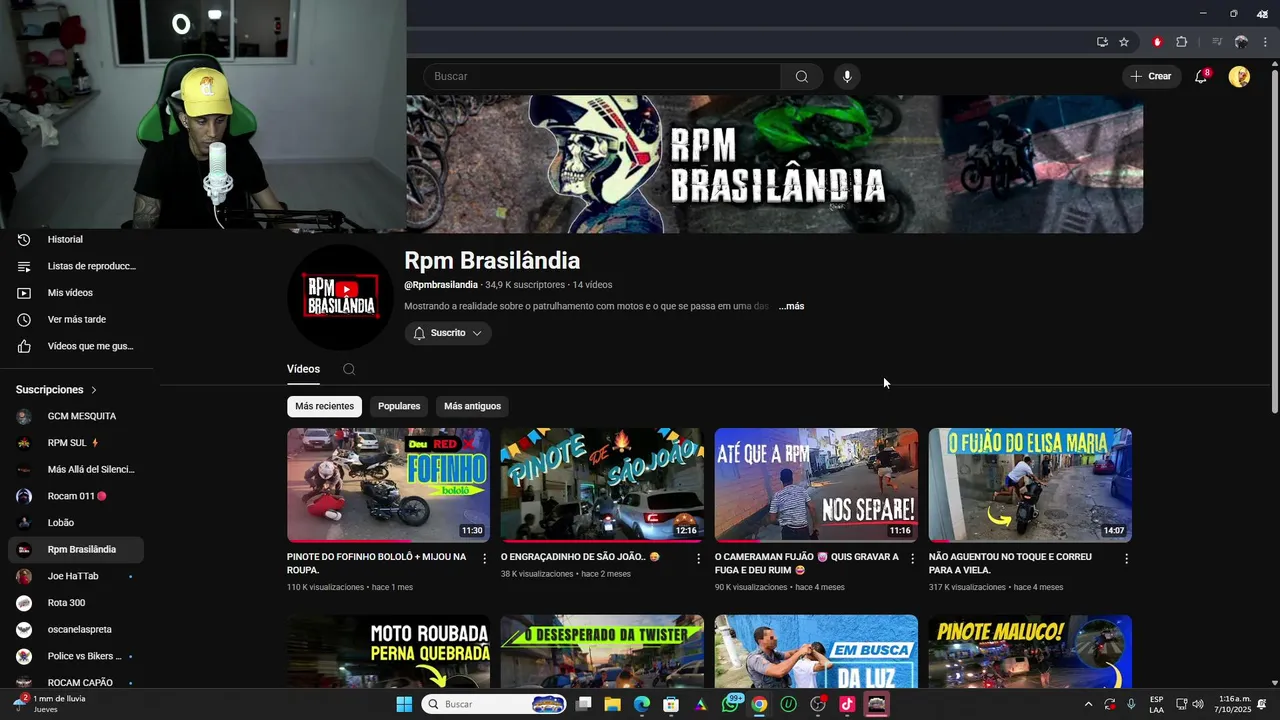
Task: Open Chrome profile avatar in toolbar
Action: coord(1241,42)
